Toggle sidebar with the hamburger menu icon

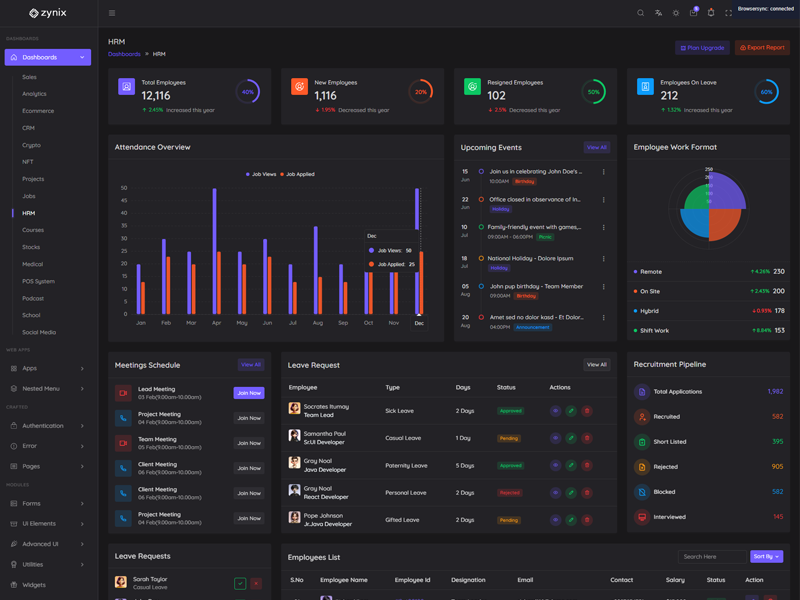point(112,13)
